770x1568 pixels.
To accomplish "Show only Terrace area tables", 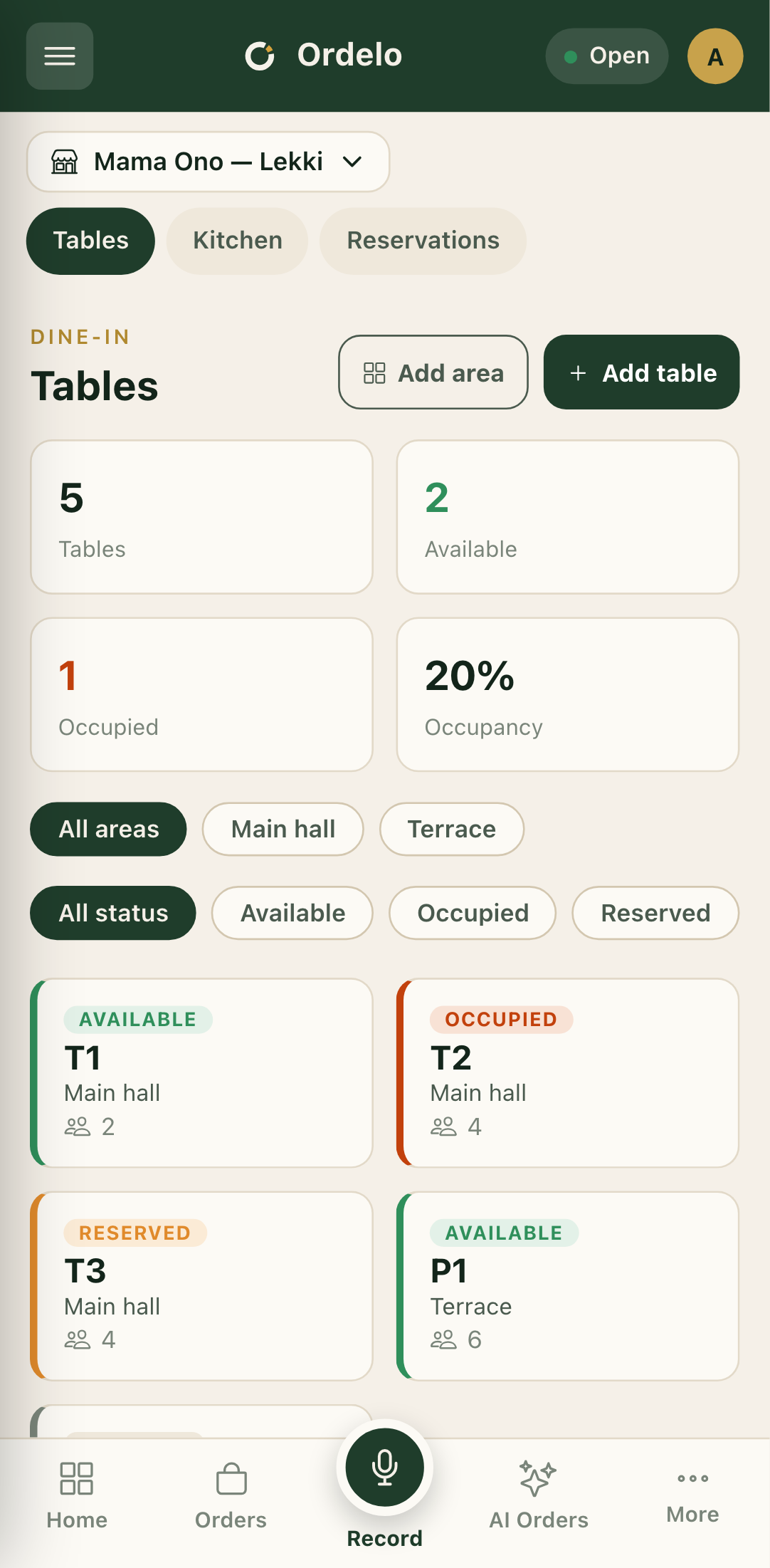I will coord(452,829).
